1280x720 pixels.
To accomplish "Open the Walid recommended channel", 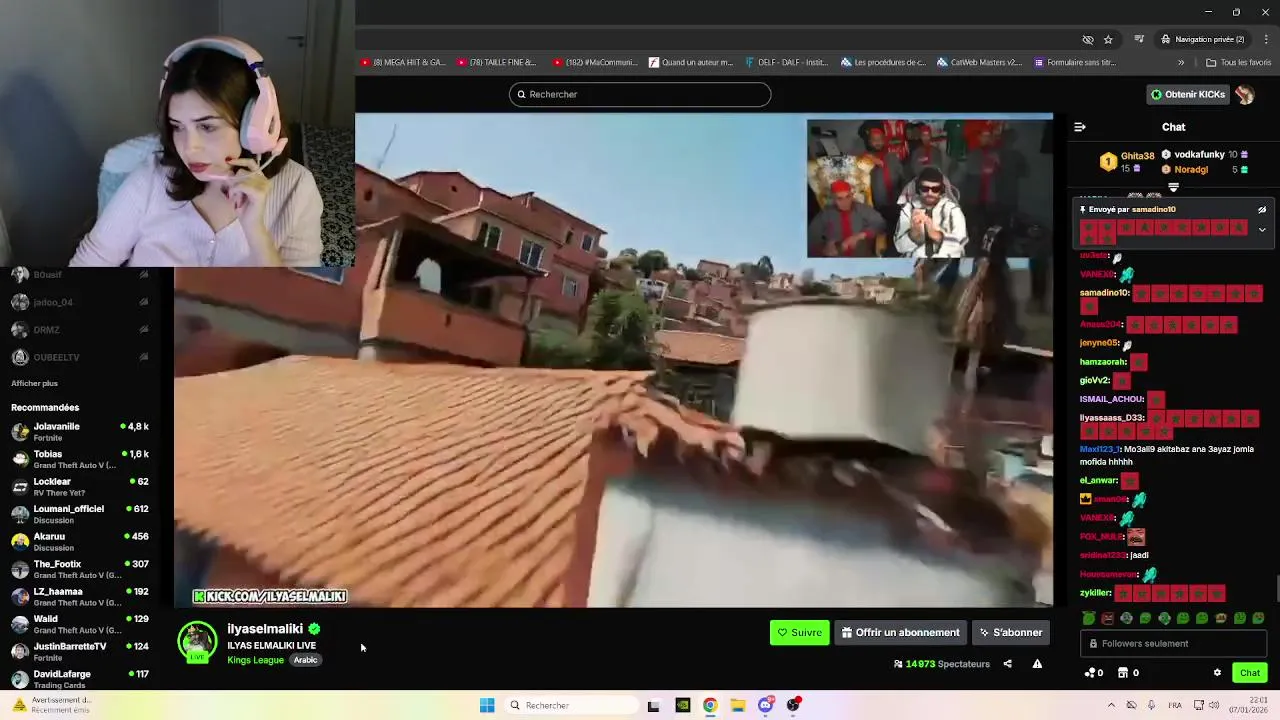I will 80,624.
